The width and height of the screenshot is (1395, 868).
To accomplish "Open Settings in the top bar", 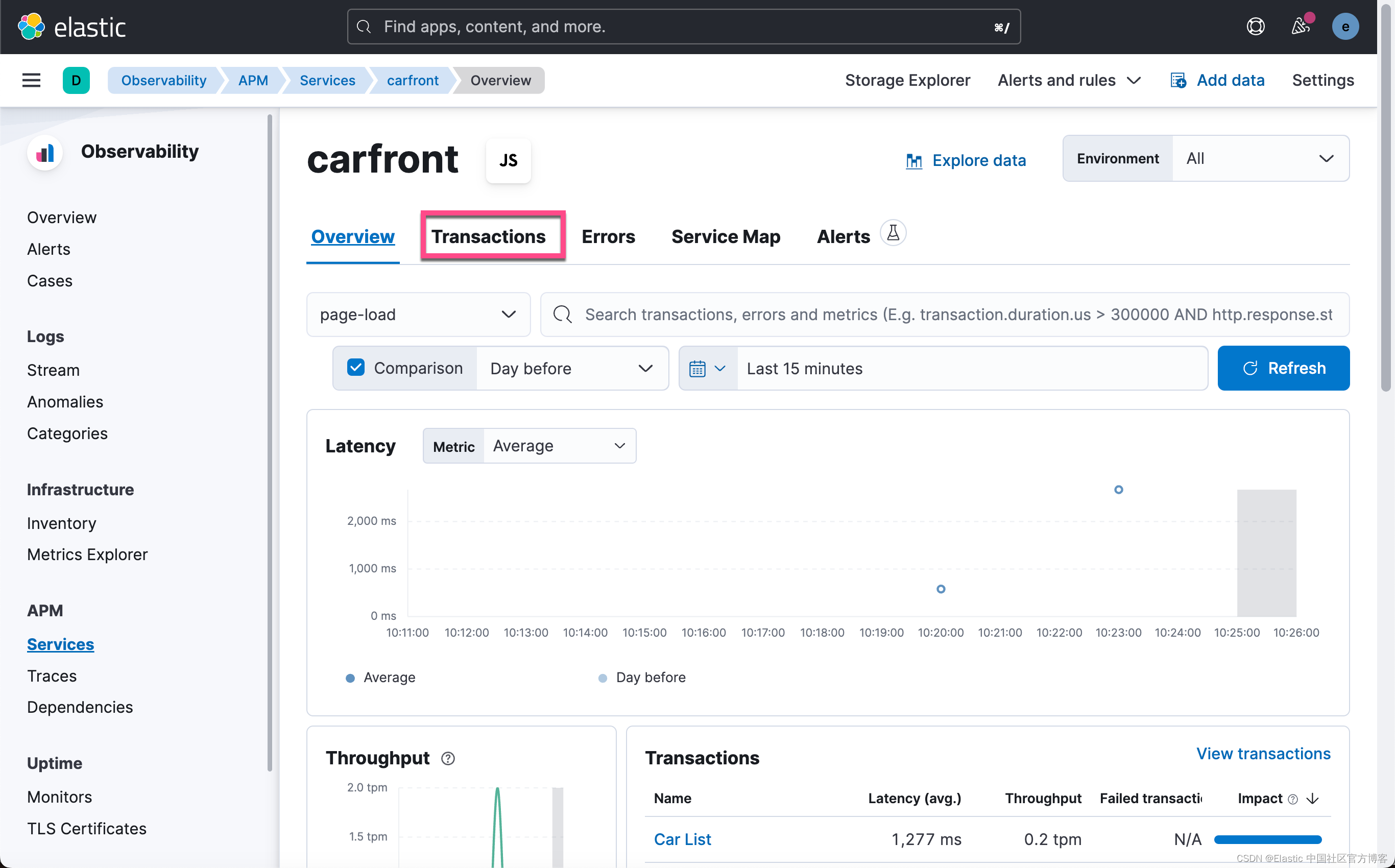I will pos(1322,80).
